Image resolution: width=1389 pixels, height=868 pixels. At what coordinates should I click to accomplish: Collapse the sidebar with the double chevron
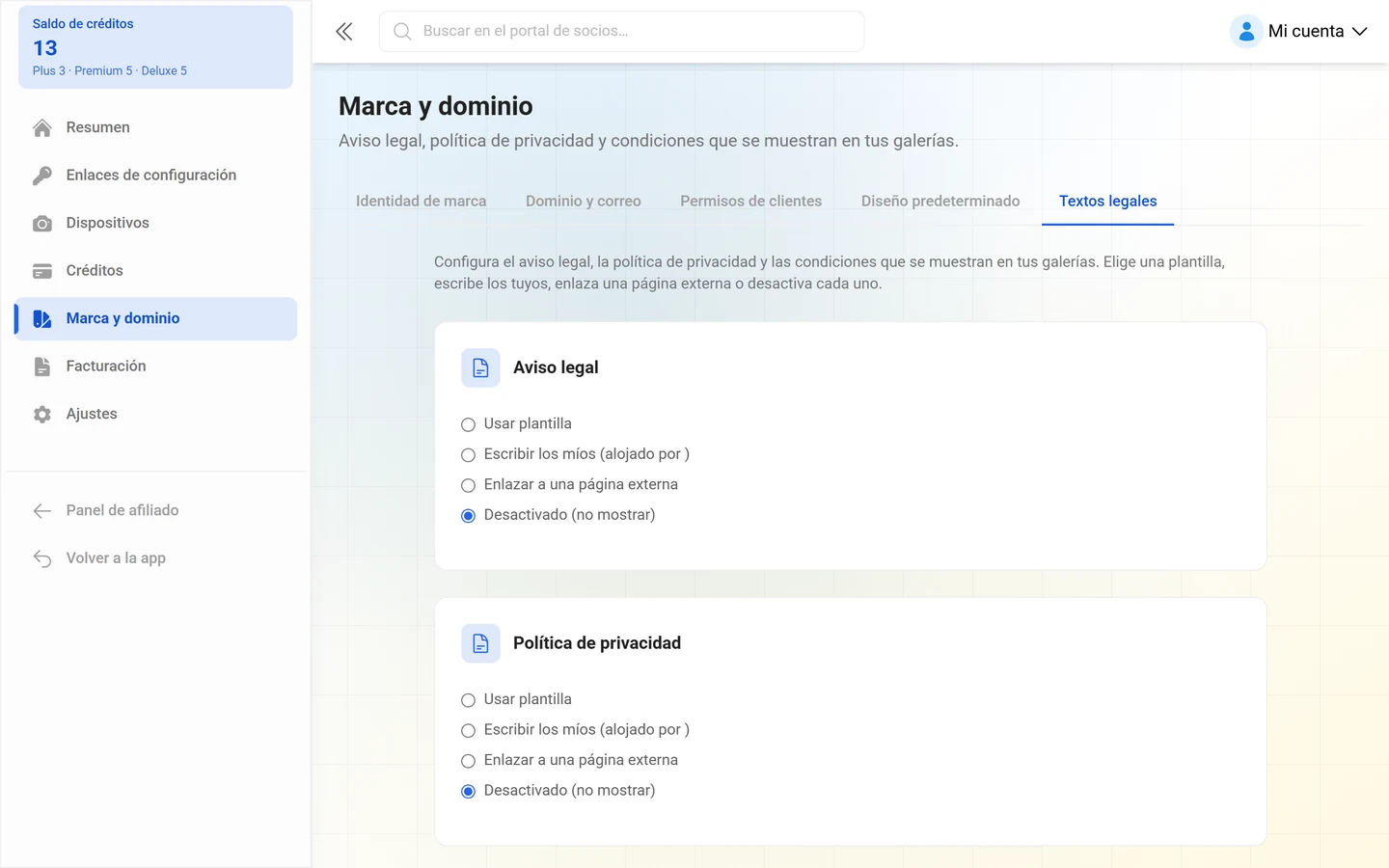click(x=344, y=32)
